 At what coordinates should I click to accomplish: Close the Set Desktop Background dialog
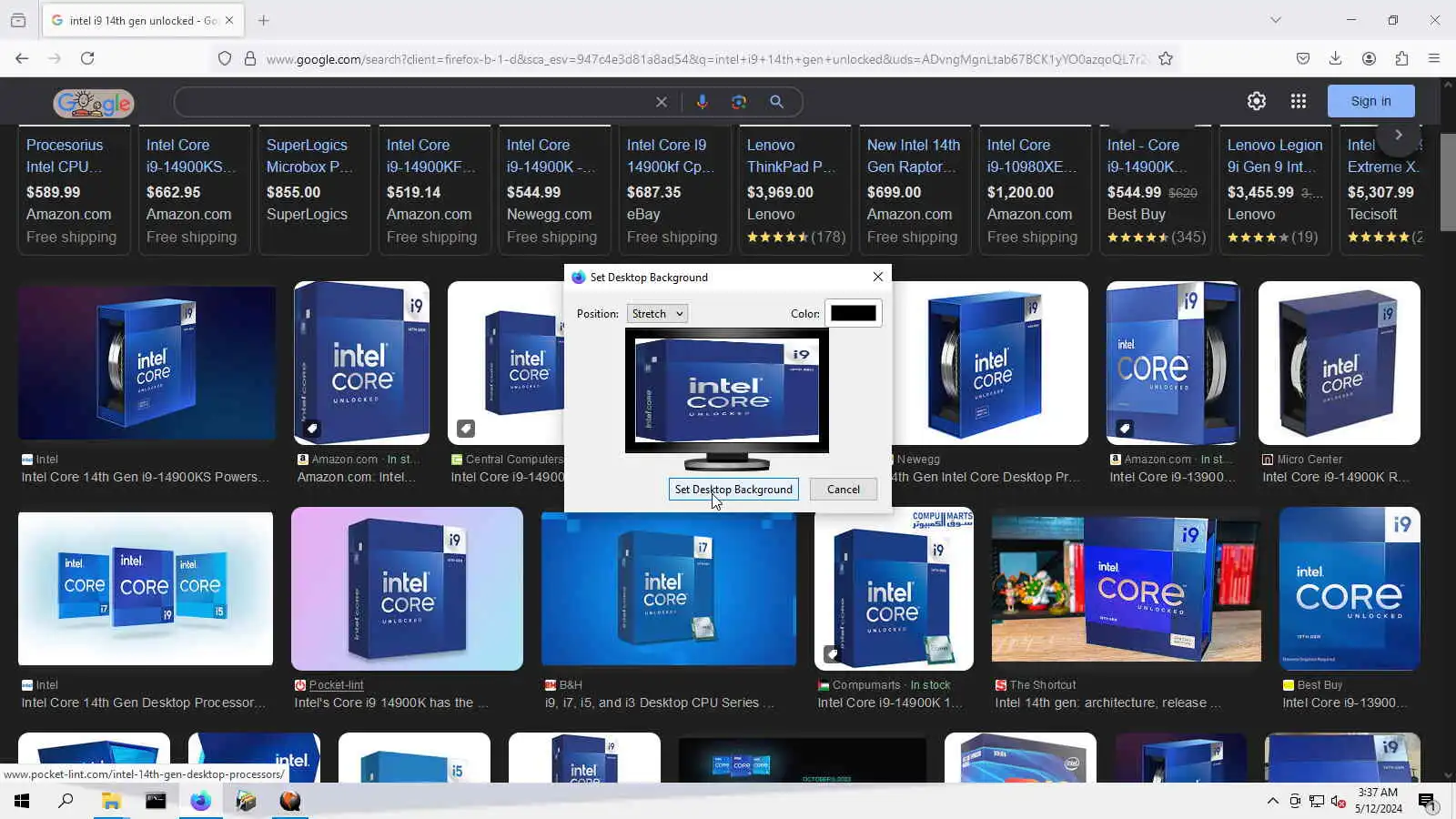click(x=878, y=278)
